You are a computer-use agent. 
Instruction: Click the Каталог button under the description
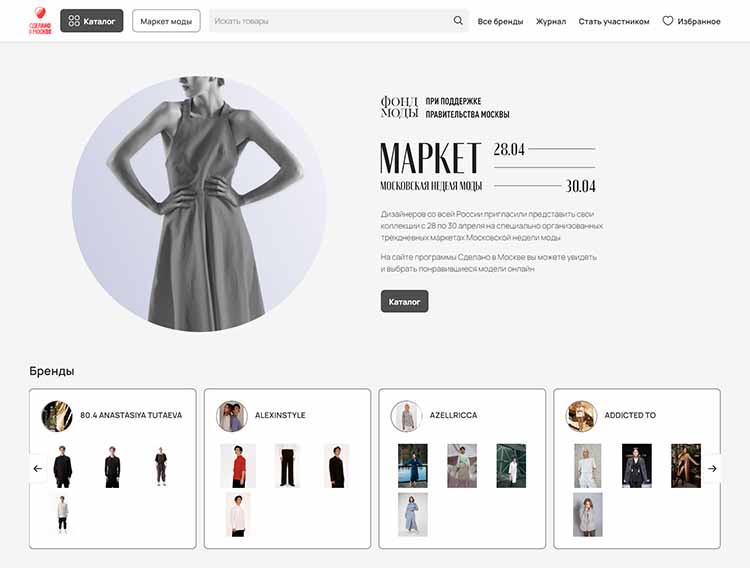click(404, 301)
